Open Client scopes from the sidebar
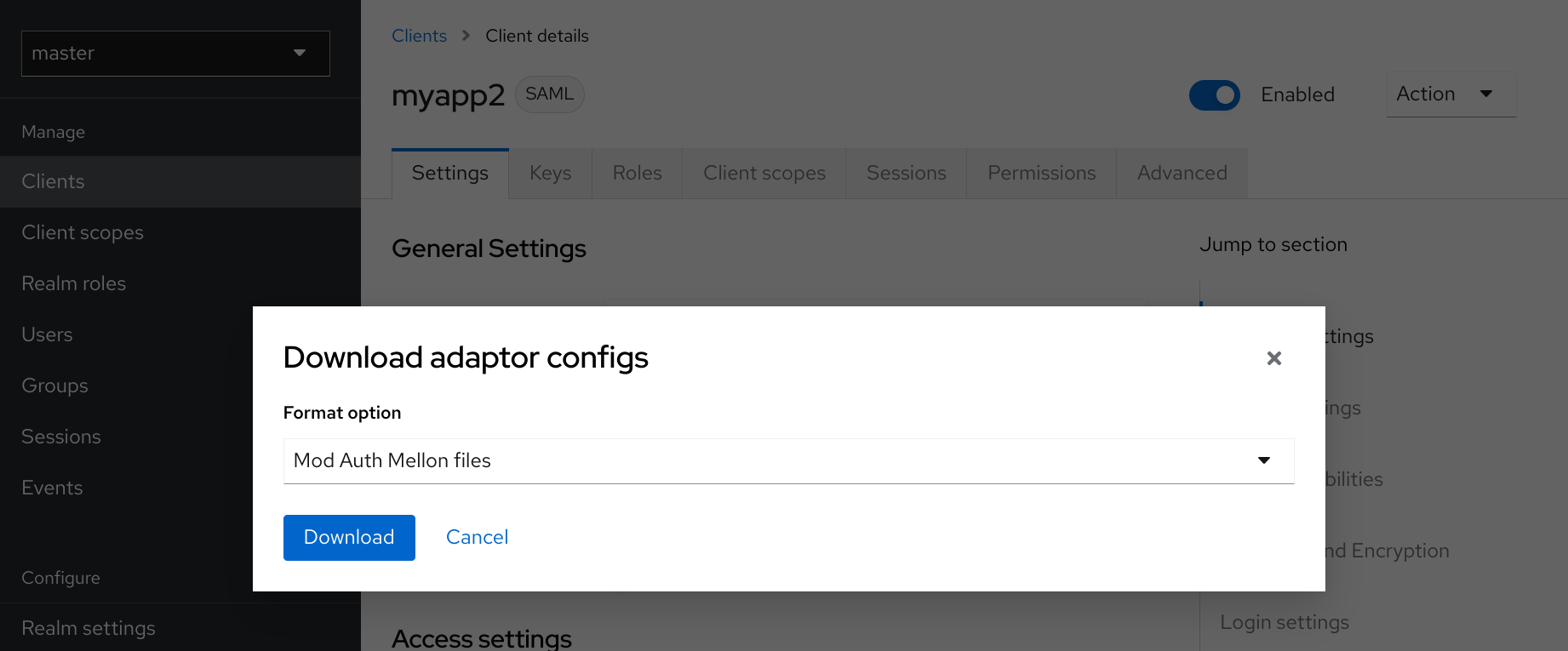The image size is (1568, 651). [82, 231]
